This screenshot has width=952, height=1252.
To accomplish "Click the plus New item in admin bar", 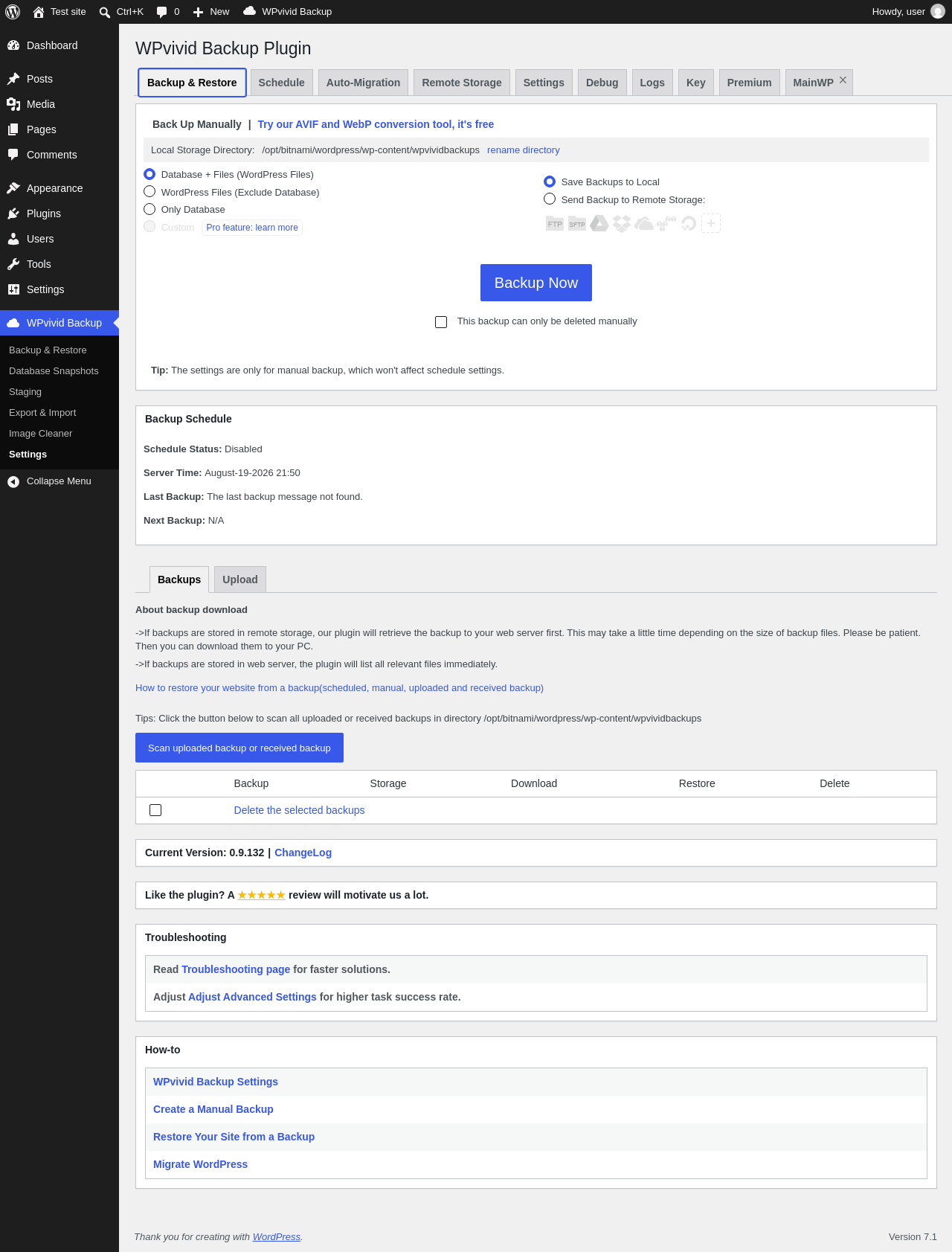I will click(x=211, y=12).
